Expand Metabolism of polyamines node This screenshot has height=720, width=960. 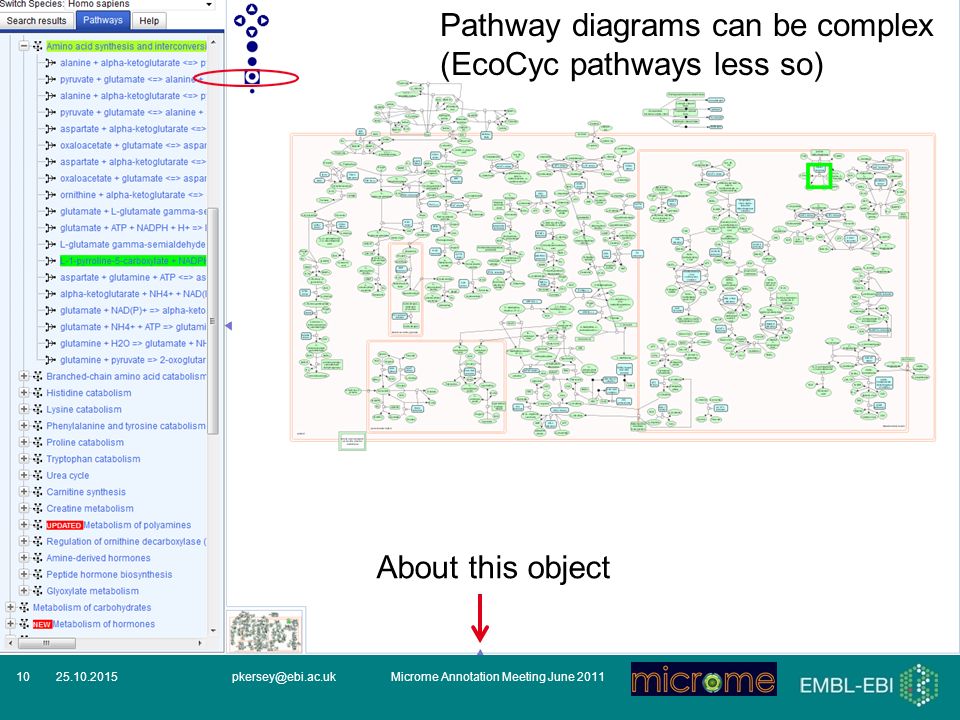24,525
